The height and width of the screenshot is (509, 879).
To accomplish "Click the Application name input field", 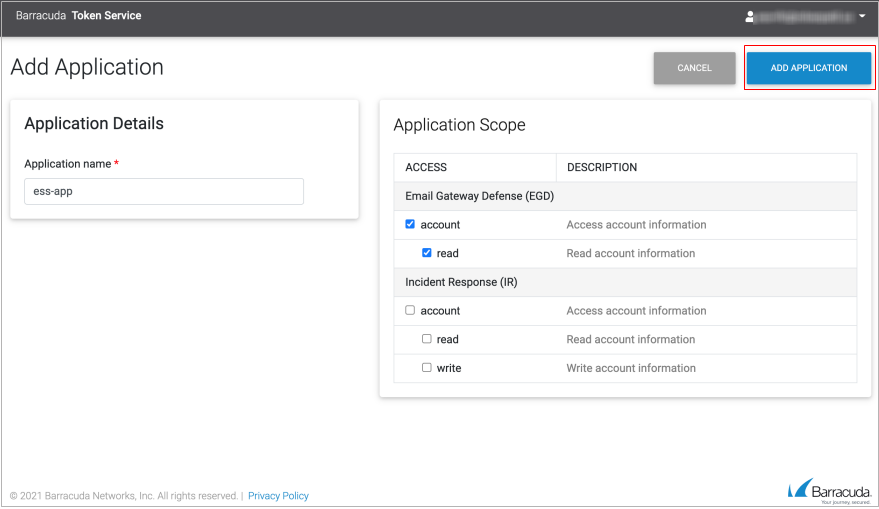I will coord(163,192).
